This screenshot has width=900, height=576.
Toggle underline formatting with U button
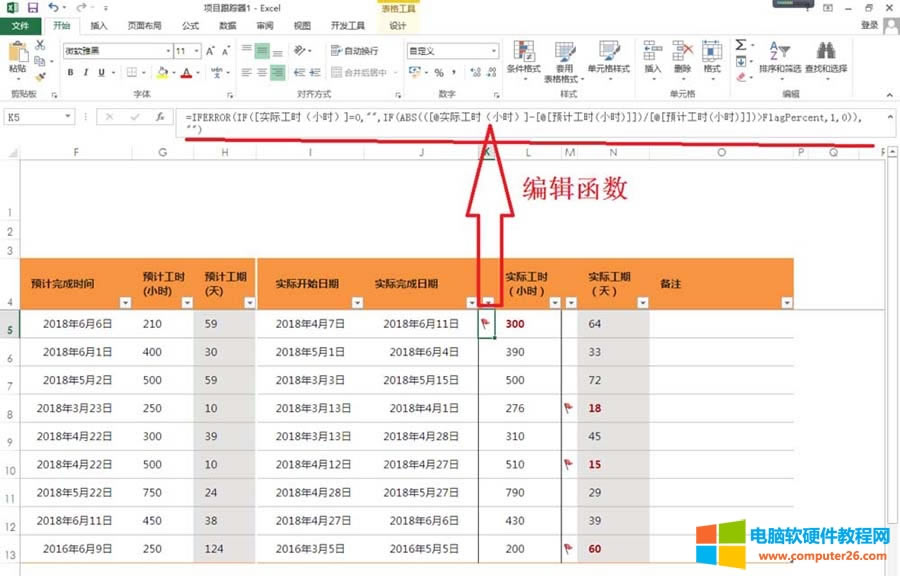99,72
